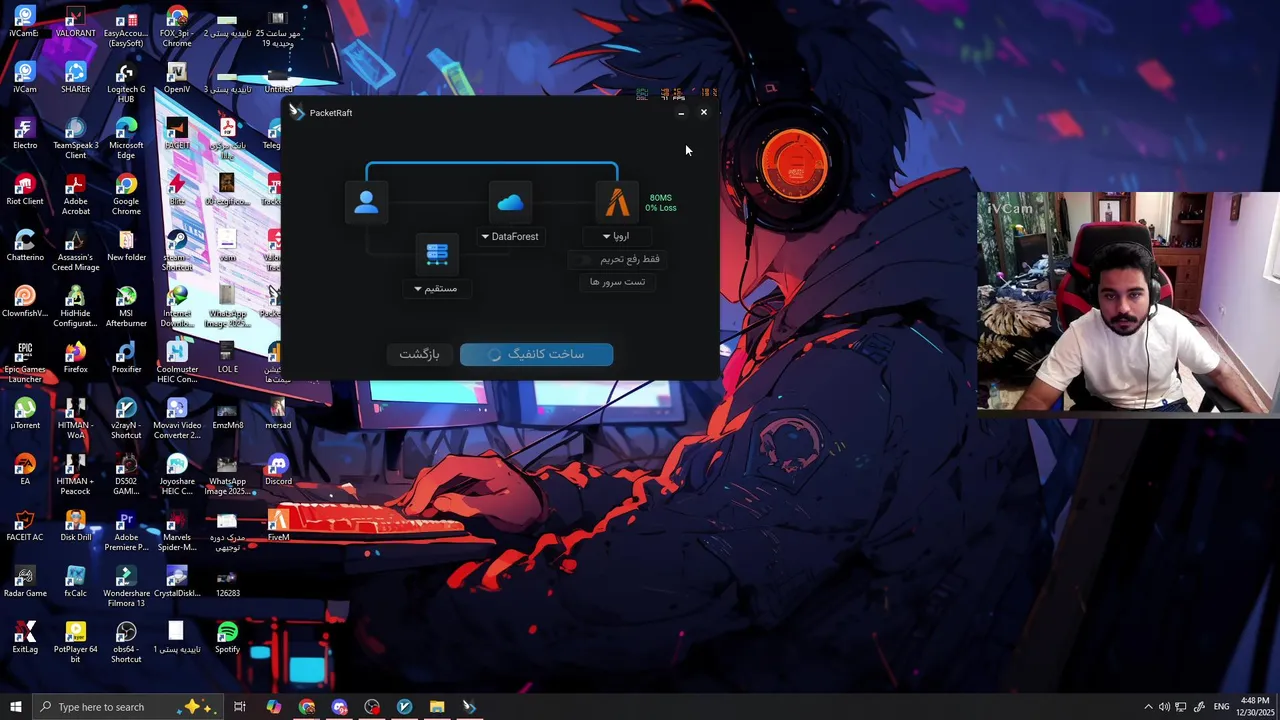
Task: Close the PacketRaft window
Action: [703, 113]
